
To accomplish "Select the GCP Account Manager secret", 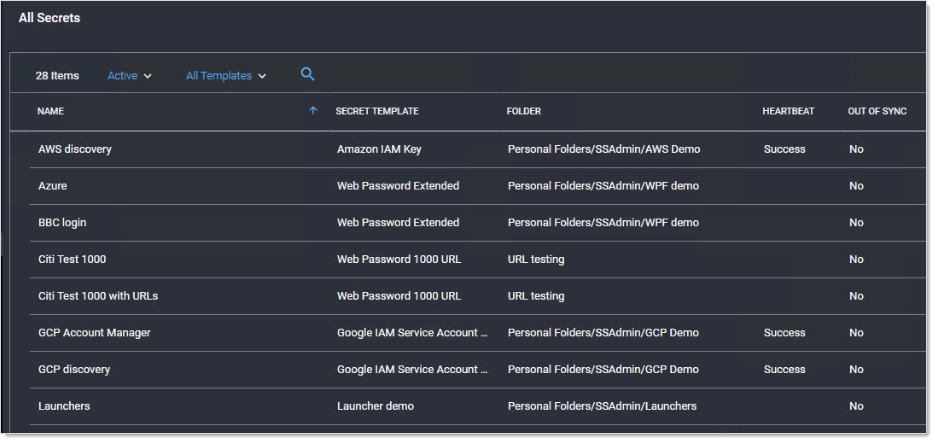I will click(94, 333).
